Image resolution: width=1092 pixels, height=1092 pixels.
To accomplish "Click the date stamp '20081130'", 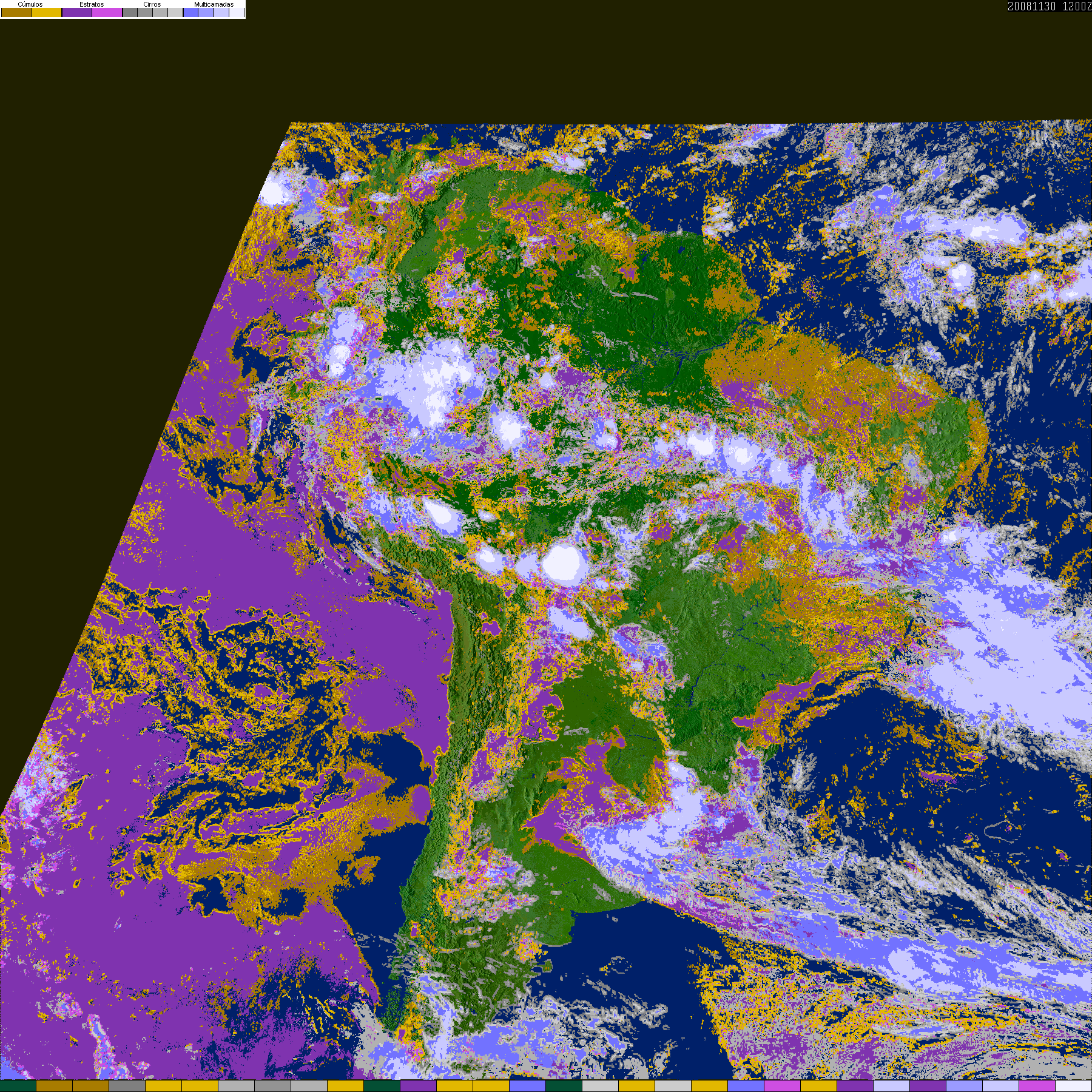I will click(1032, 6).
